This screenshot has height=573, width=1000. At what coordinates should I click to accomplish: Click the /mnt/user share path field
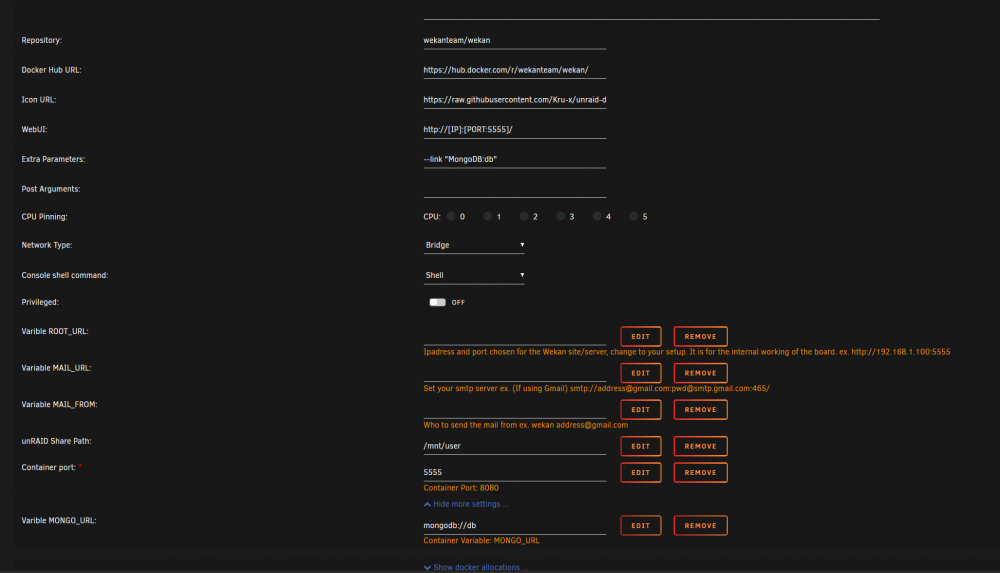point(515,446)
